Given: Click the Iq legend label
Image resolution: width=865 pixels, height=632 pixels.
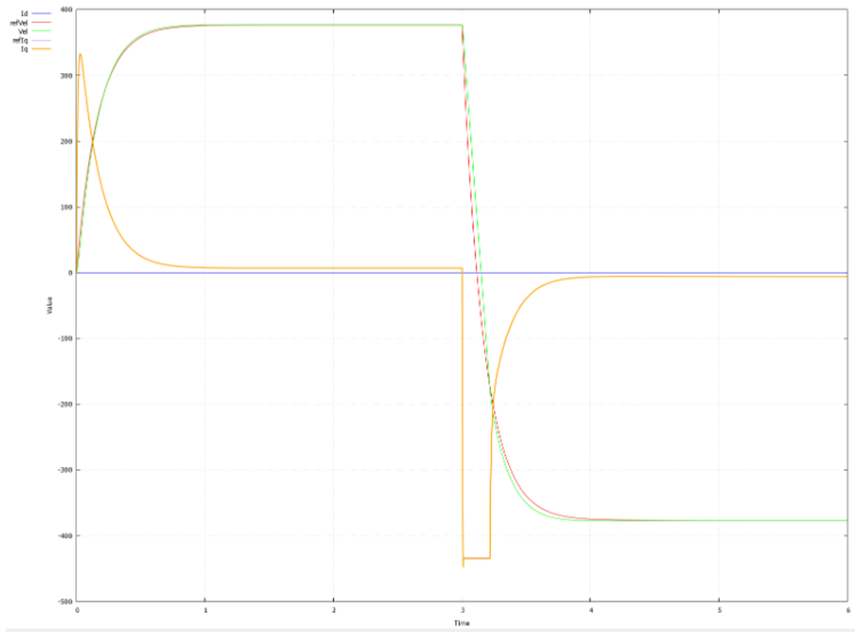Looking at the screenshot, I should [24, 47].
